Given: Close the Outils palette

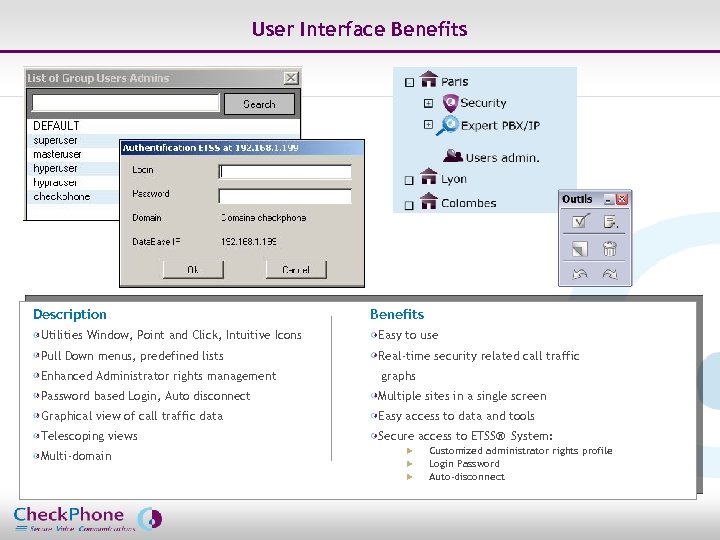Looking at the screenshot, I should click(622, 199).
